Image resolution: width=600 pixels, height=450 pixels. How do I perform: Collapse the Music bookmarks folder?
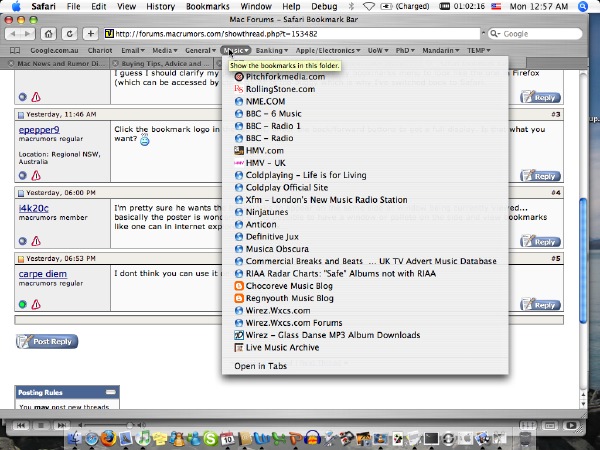[236, 51]
